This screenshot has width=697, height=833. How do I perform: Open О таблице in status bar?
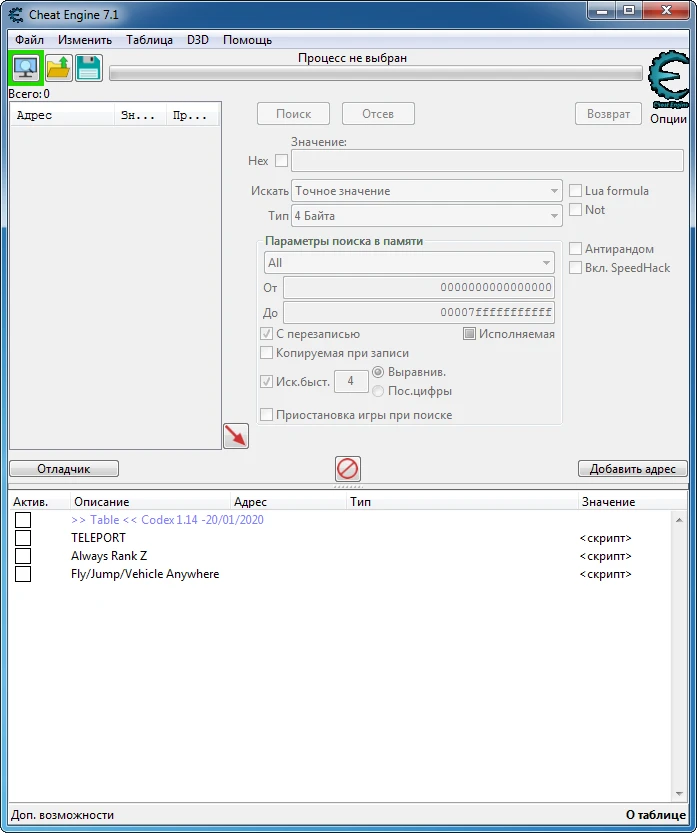[x=656, y=815]
